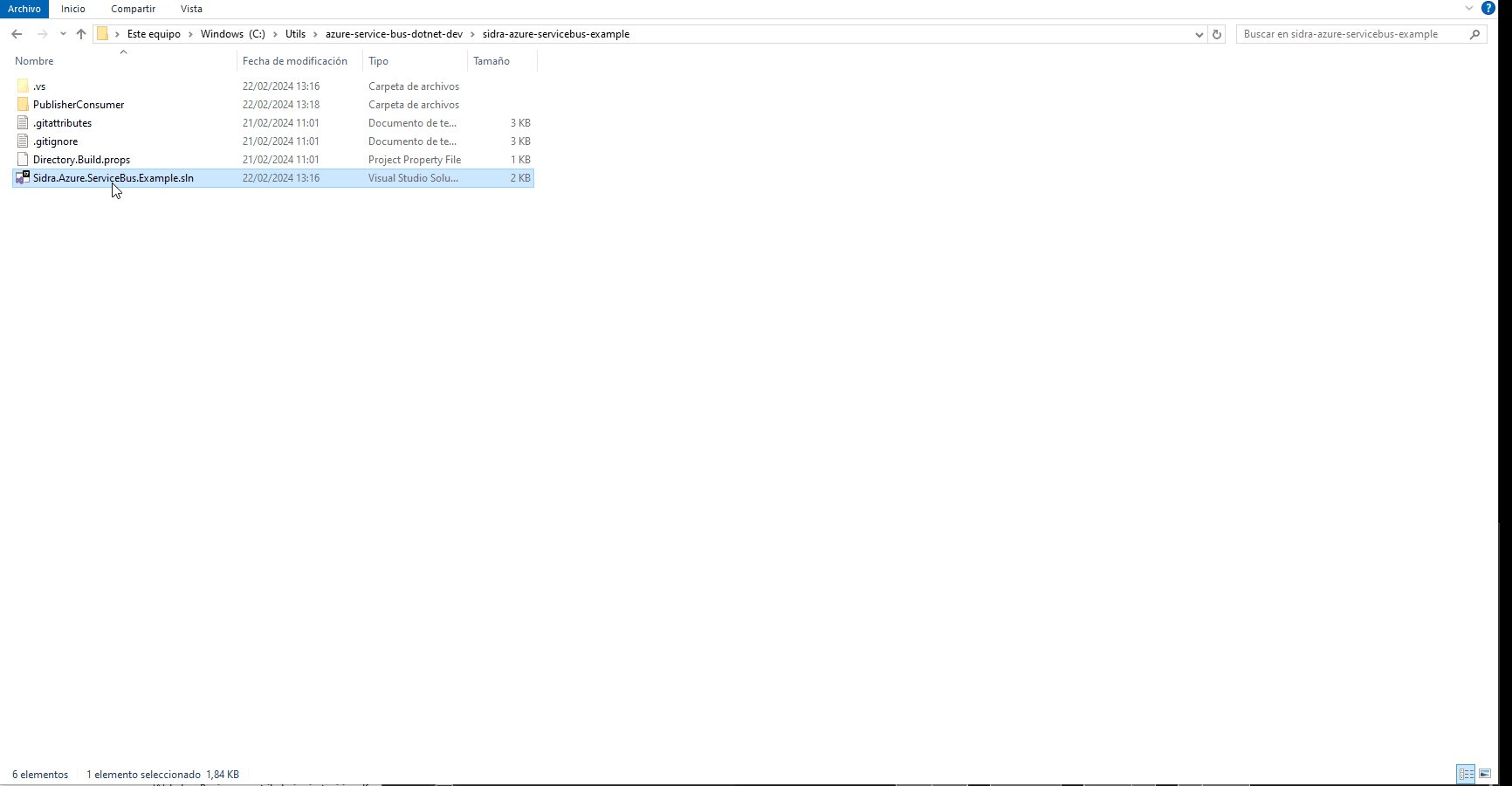
Task: Click the search magnifier icon
Action: 1474,34
